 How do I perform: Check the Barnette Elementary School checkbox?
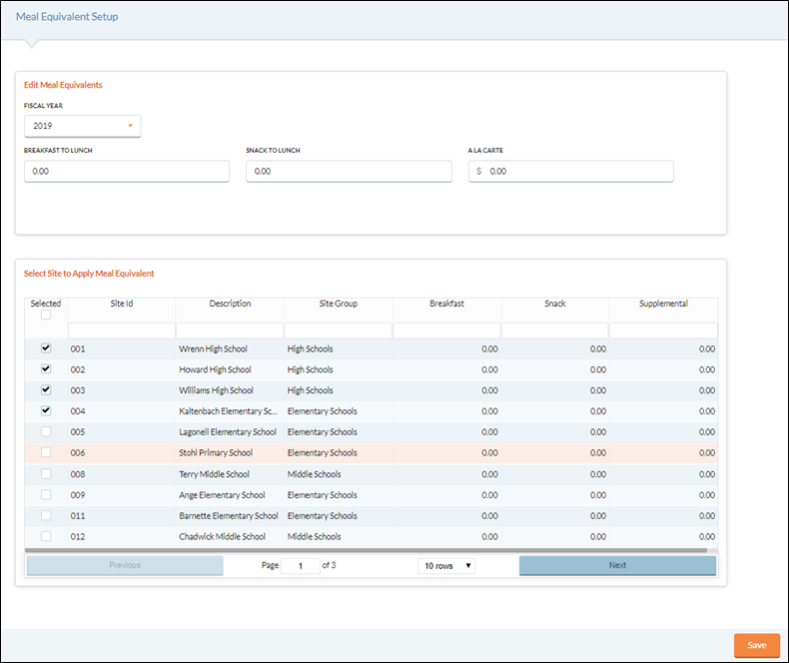46,515
